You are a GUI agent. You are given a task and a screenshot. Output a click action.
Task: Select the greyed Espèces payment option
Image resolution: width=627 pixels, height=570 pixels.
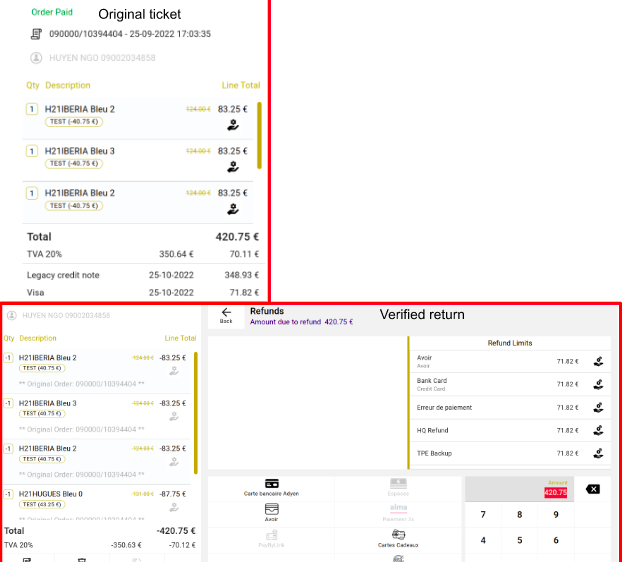pyautogui.click(x=398, y=487)
